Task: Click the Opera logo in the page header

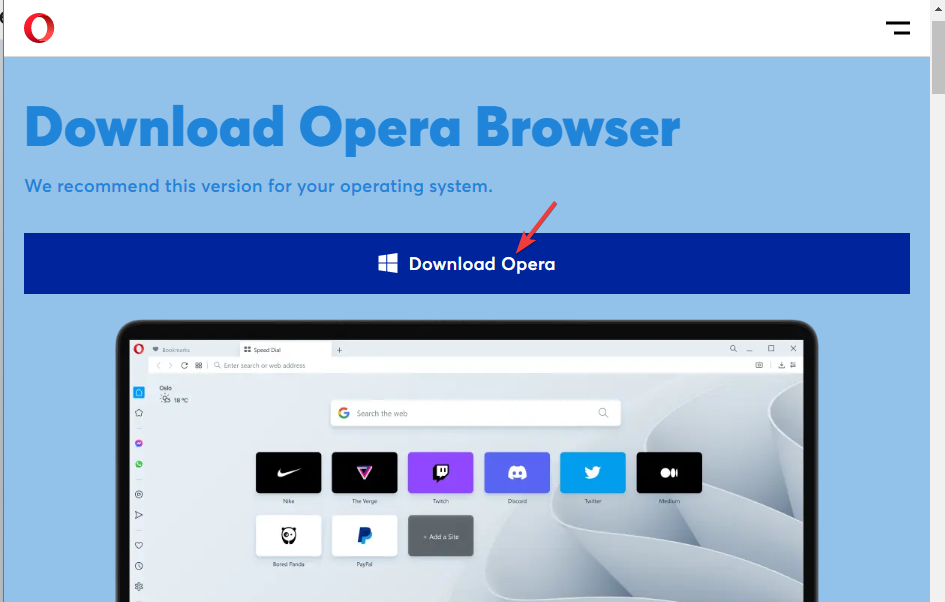Action: coord(39,28)
